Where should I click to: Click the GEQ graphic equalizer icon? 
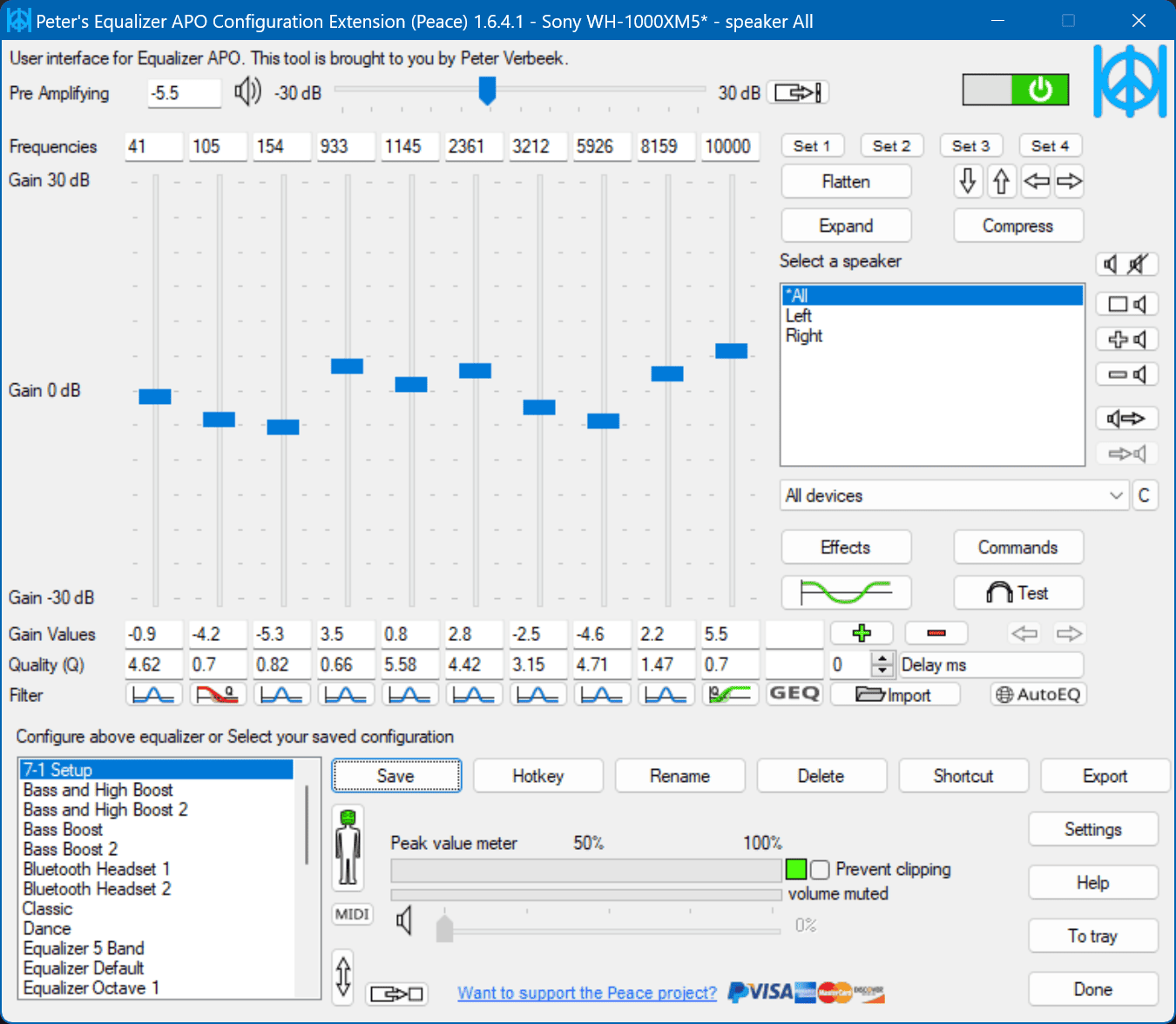[x=794, y=694]
